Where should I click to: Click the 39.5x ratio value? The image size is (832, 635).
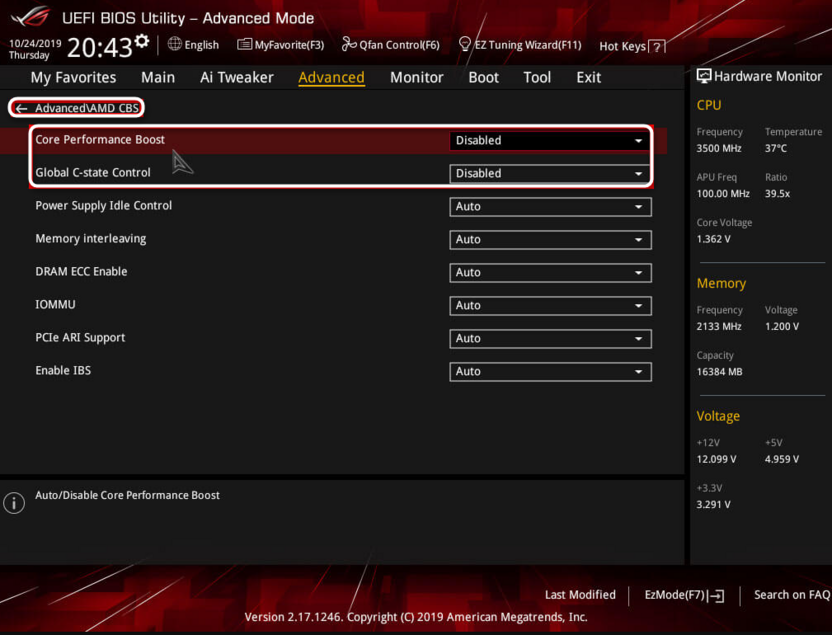(x=777, y=194)
